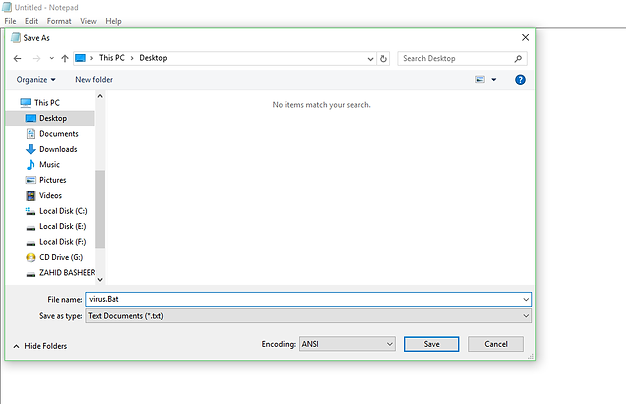Open Notepad Format menu

coord(59,21)
